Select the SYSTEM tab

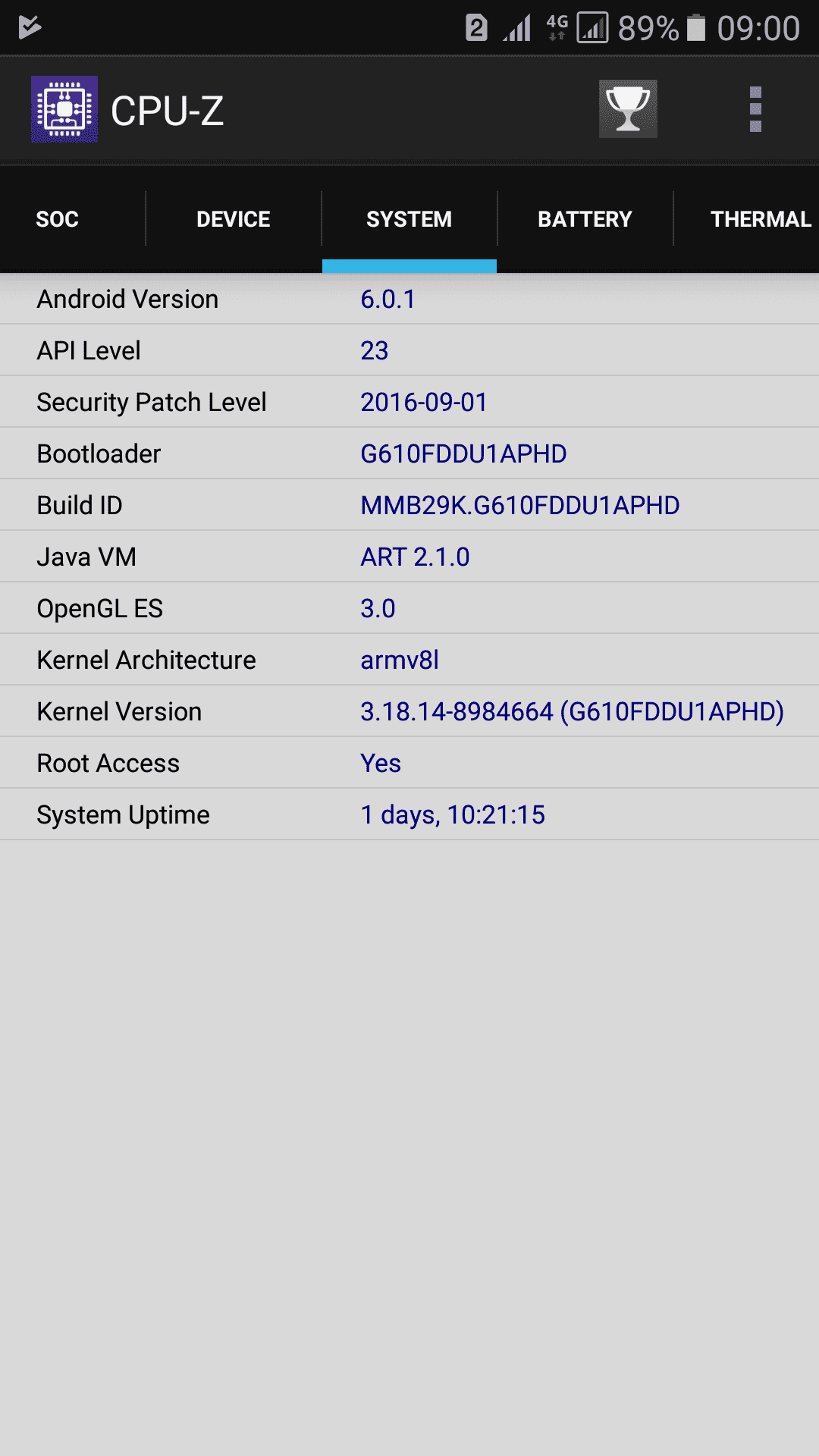[409, 219]
